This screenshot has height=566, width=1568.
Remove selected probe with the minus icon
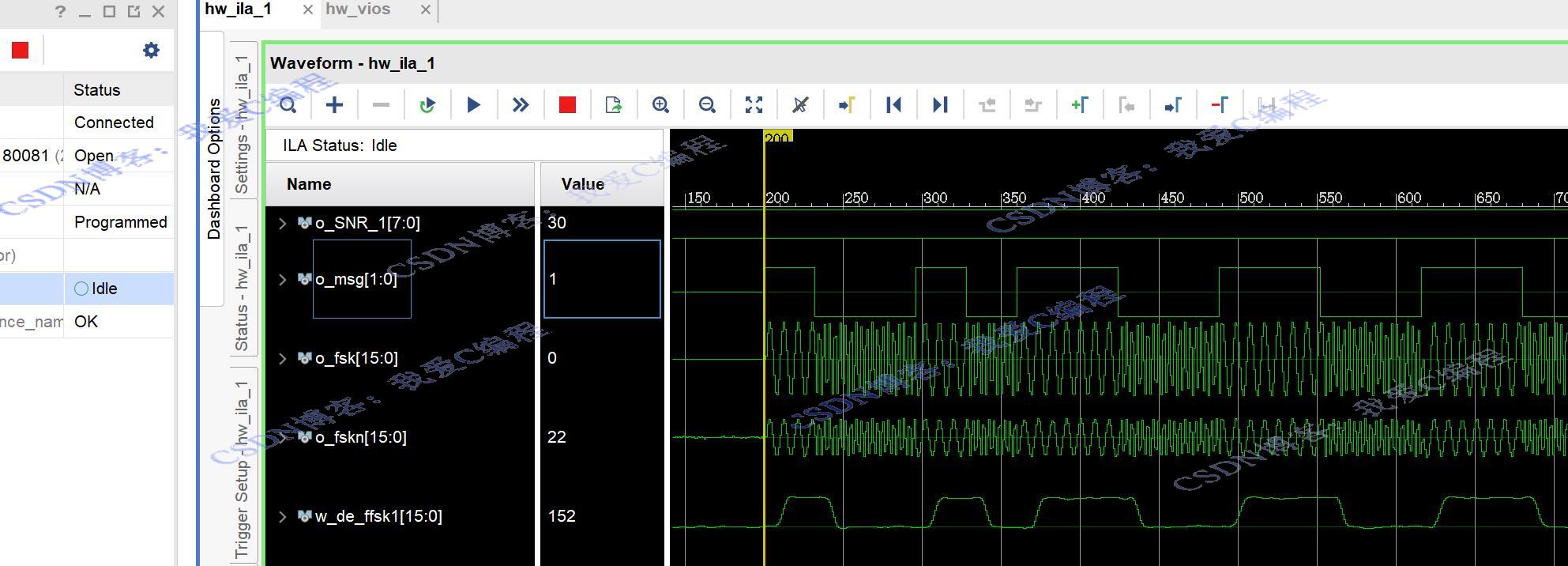tap(381, 105)
